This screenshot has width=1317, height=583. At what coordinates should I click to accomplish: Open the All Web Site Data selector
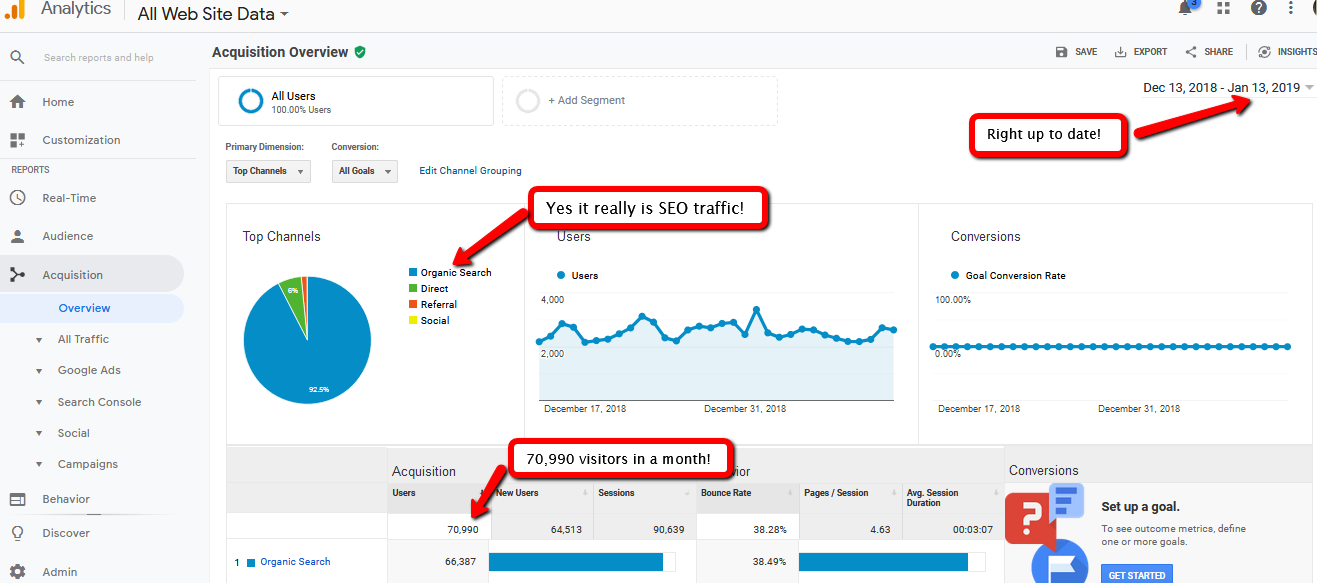pyautogui.click(x=213, y=13)
